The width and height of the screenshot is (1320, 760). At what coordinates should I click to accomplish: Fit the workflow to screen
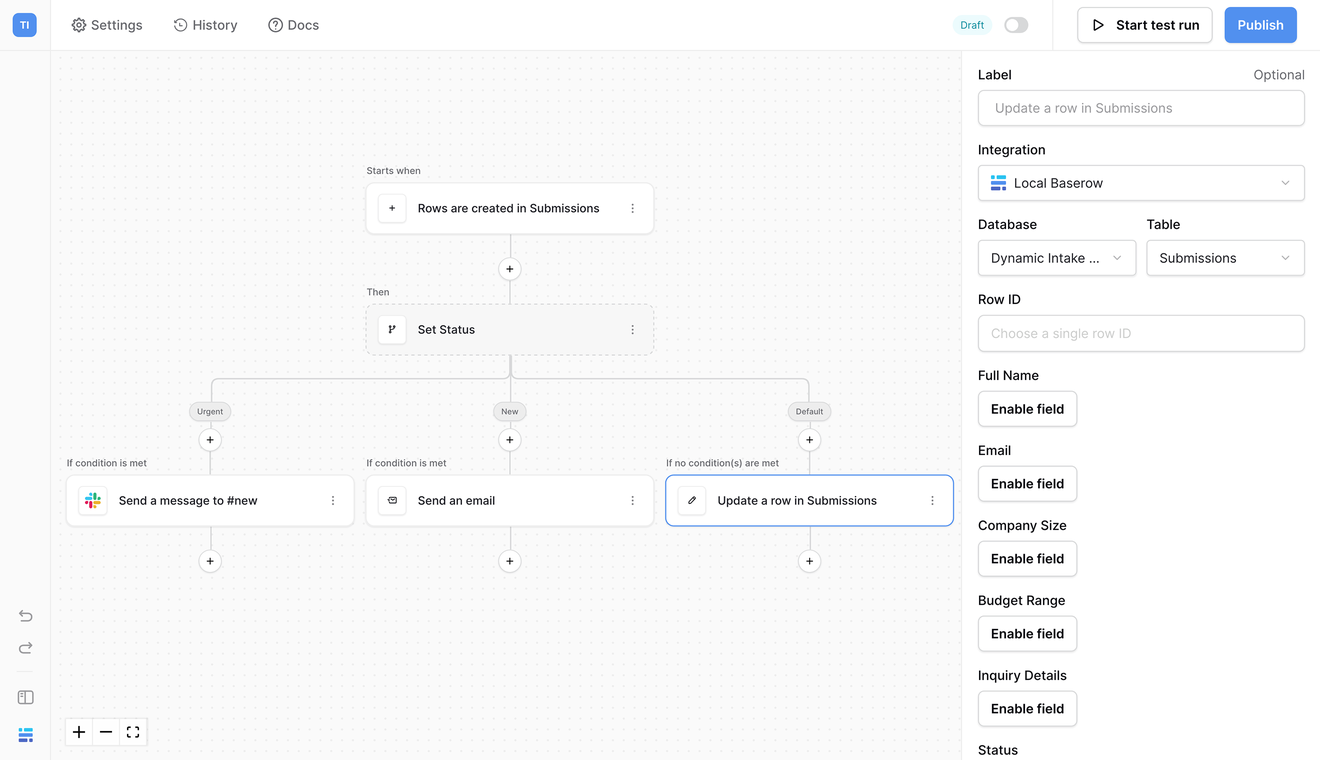133,732
